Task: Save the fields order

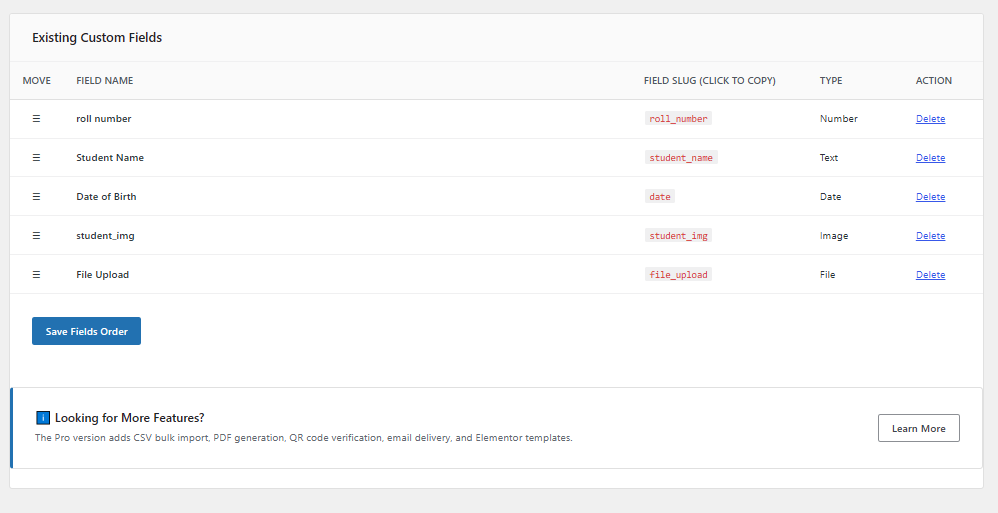Action: [87, 331]
